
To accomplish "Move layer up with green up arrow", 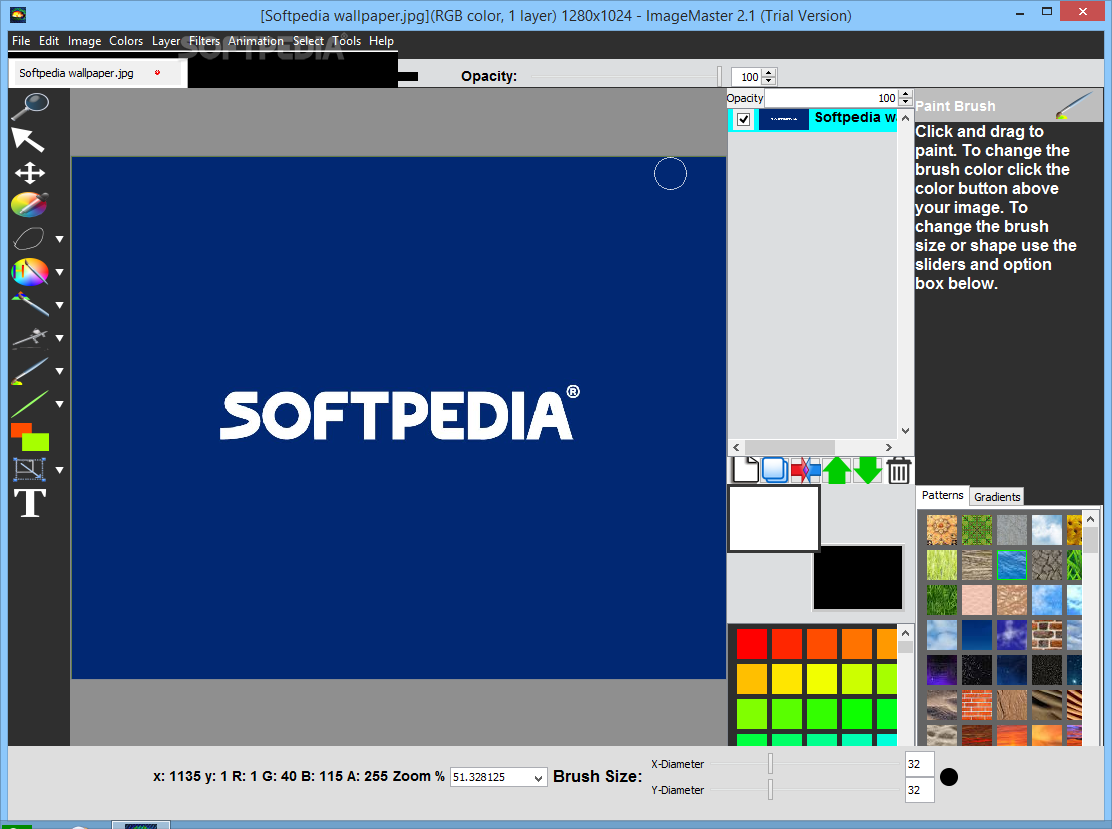I will 837,470.
